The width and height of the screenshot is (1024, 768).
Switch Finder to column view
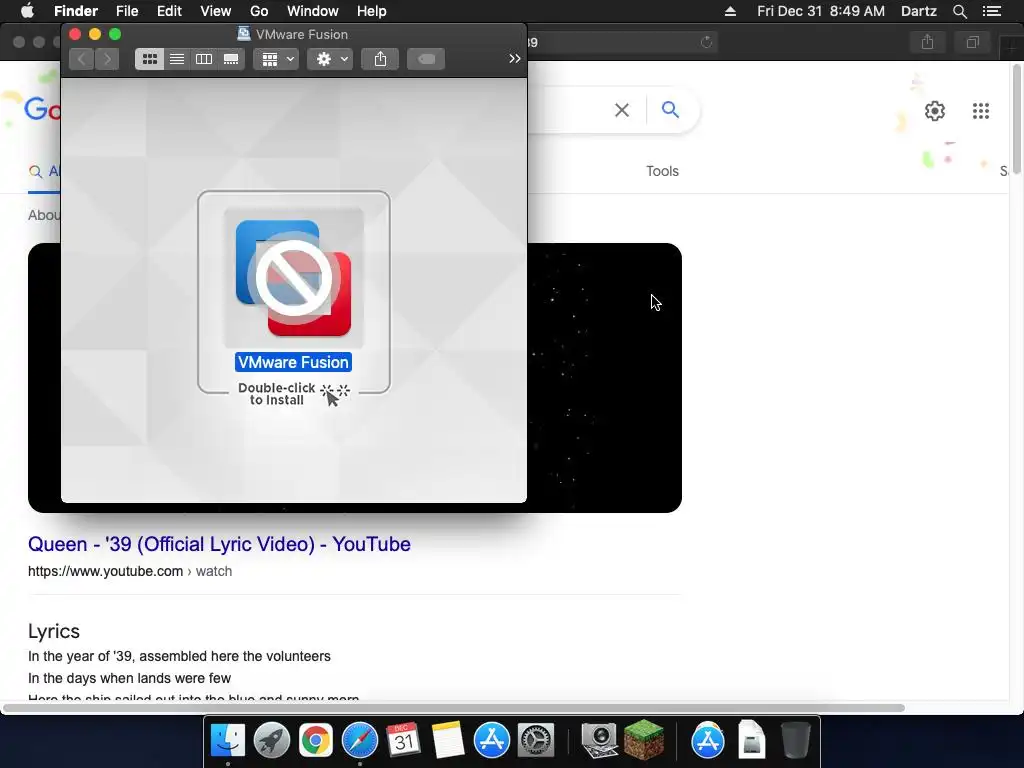click(x=204, y=59)
